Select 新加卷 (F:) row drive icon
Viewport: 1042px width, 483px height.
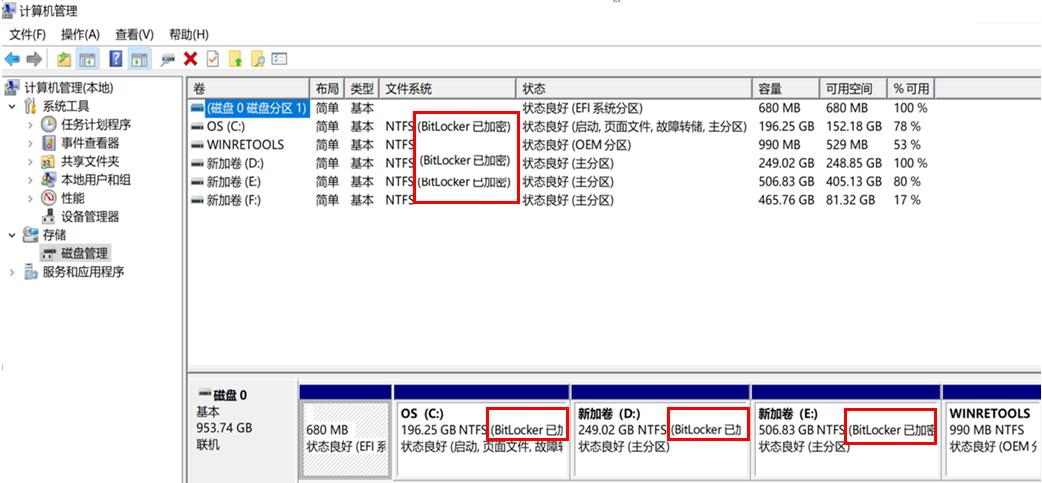[197, 200]
